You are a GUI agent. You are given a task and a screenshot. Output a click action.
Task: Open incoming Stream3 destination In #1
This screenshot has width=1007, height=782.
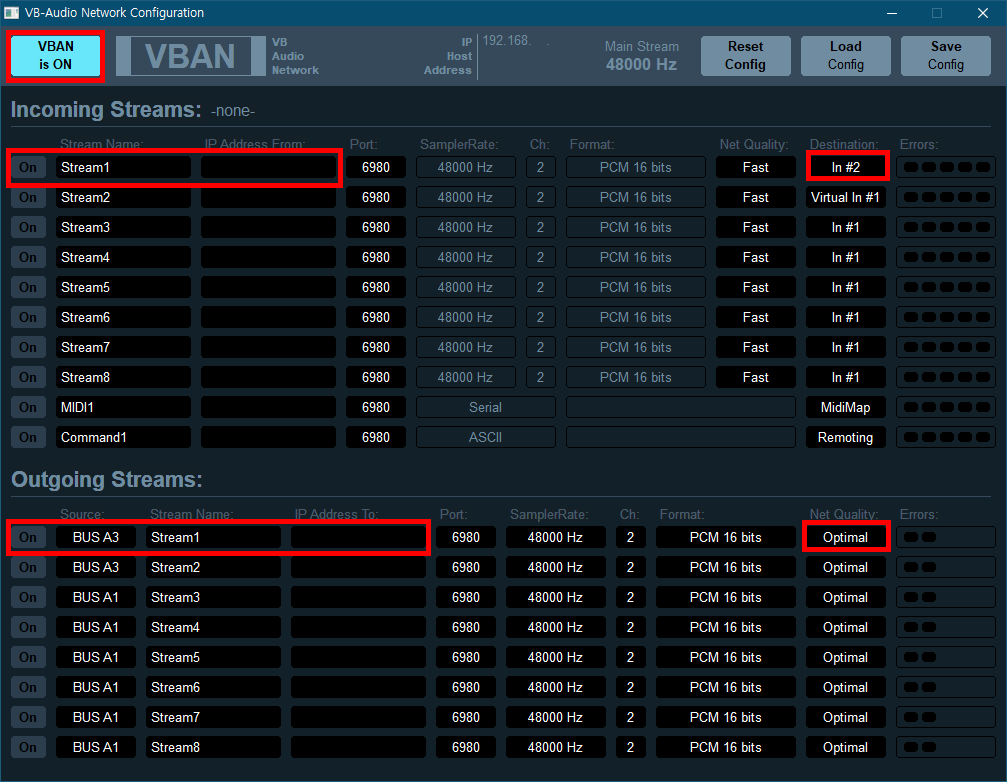click(846, 227)
